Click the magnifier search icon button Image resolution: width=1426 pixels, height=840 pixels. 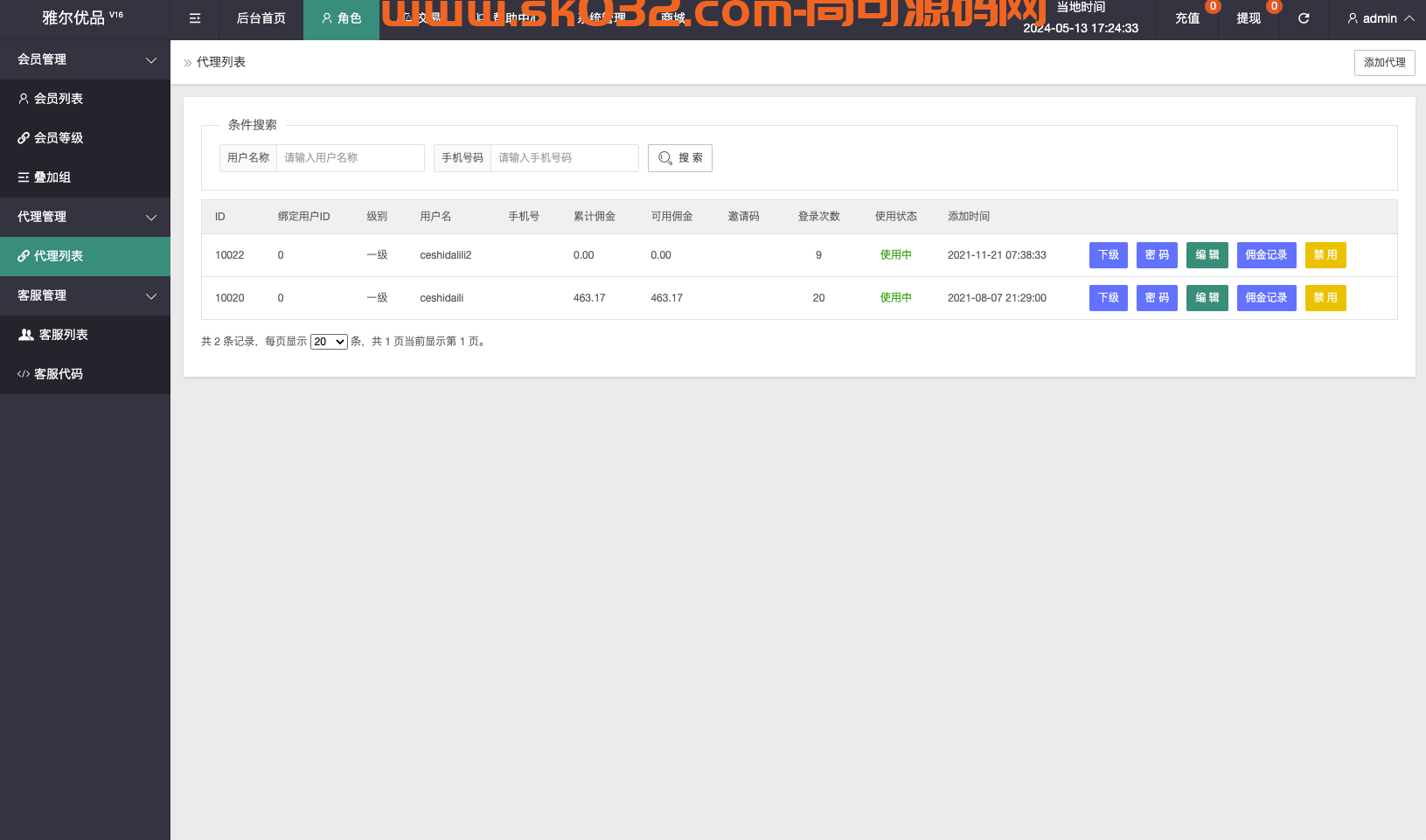click(680, 158)
